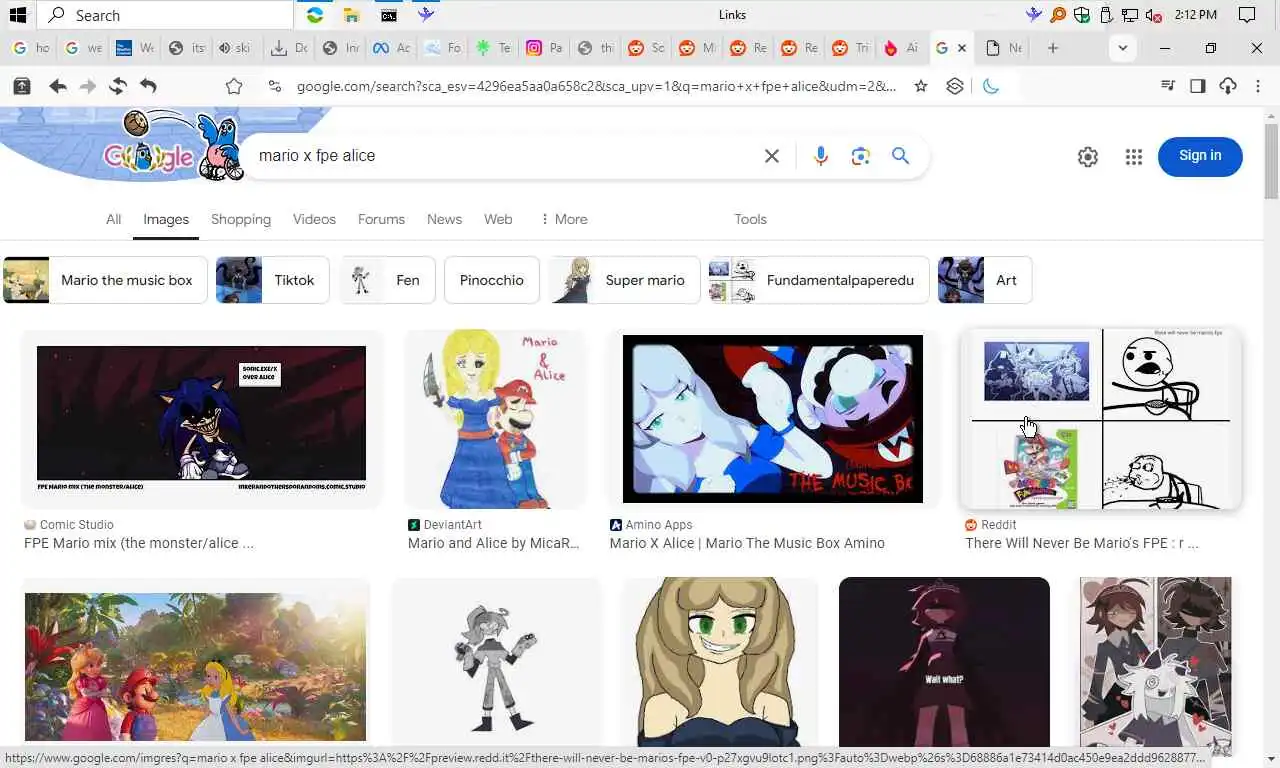Open File Explorer from the taskbar
The width and height of the screenshot is (1280, 768).
point(352,15)
